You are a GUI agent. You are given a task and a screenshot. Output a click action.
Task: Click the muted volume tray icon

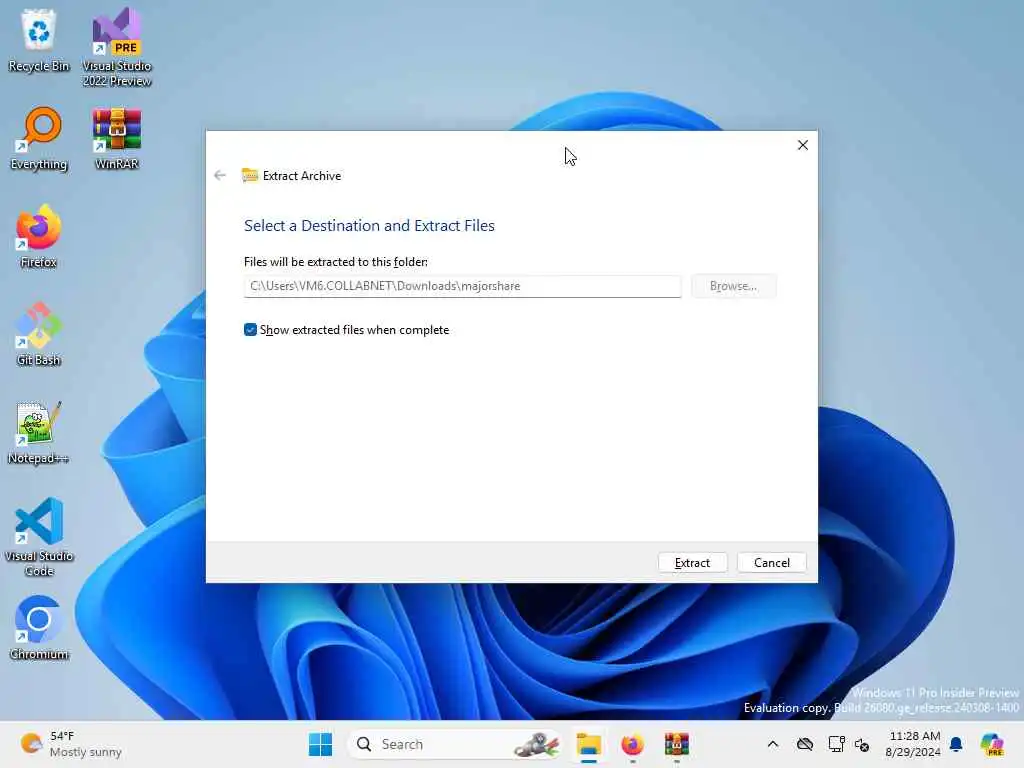tap(862, 744)
